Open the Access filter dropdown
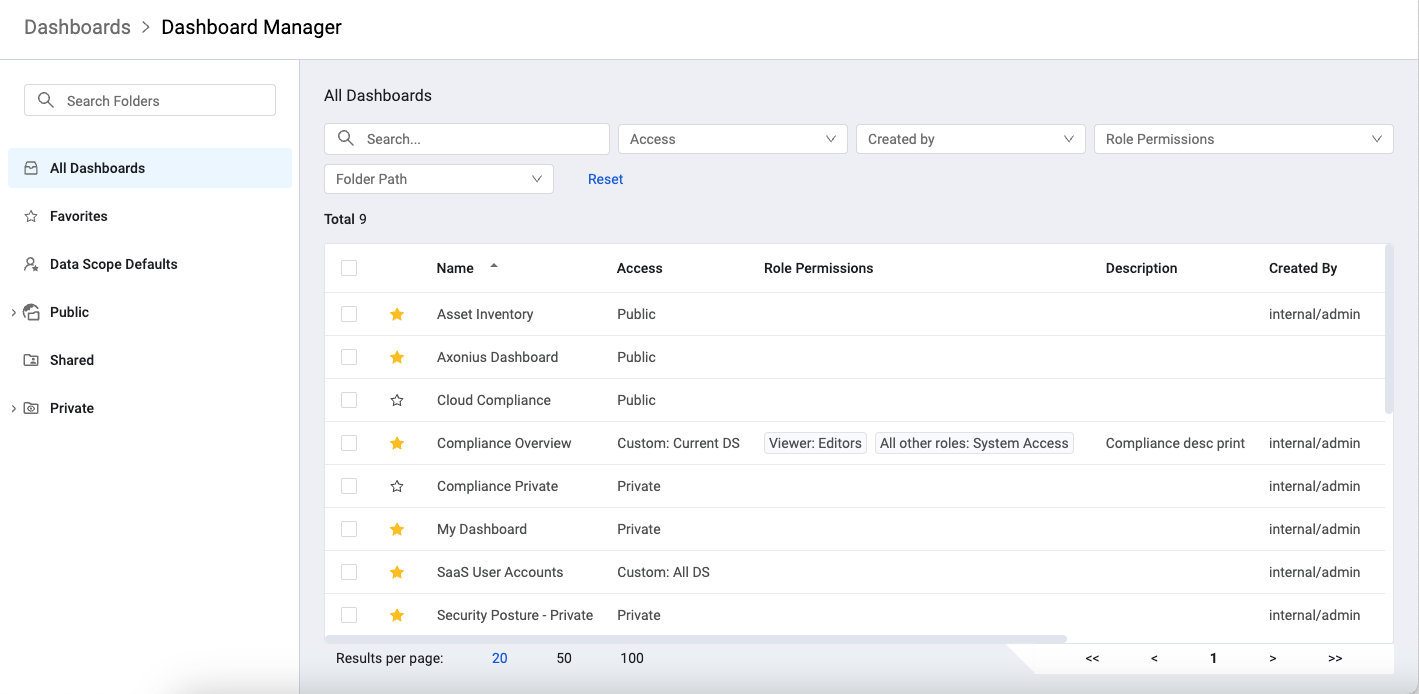1419x694 pixels. 733,139
